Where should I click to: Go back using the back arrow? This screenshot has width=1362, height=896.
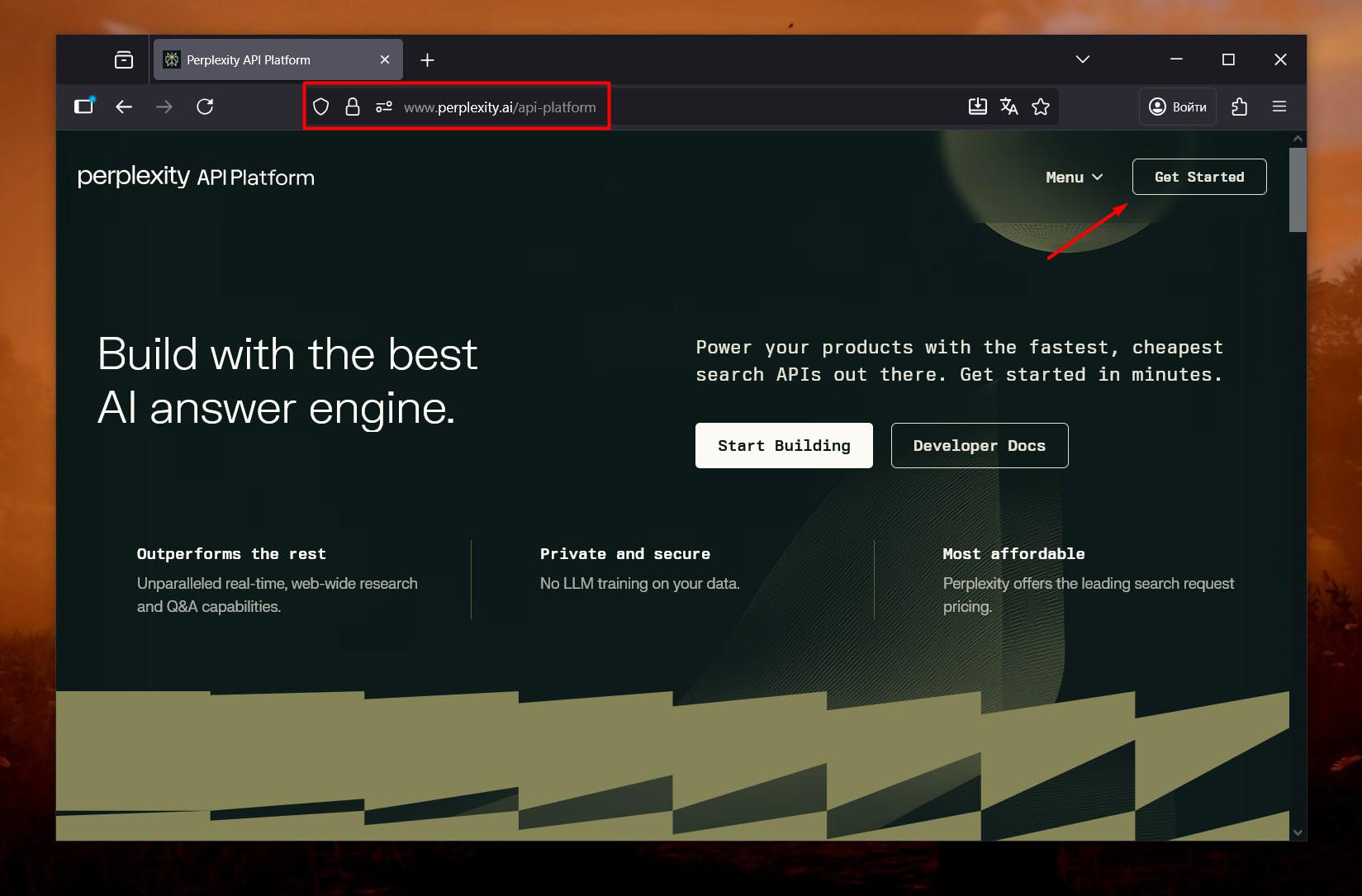pos(124,107)
